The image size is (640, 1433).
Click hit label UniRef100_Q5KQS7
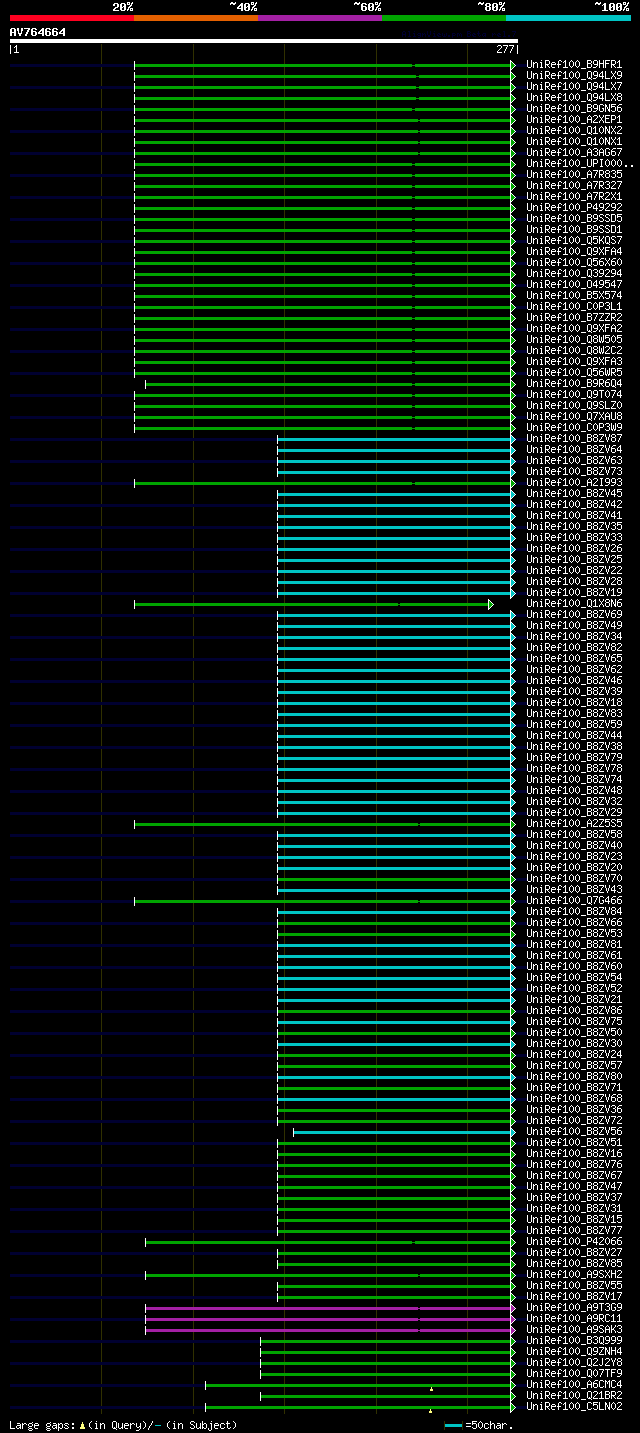pyautogui.click(x=574, y=241)
